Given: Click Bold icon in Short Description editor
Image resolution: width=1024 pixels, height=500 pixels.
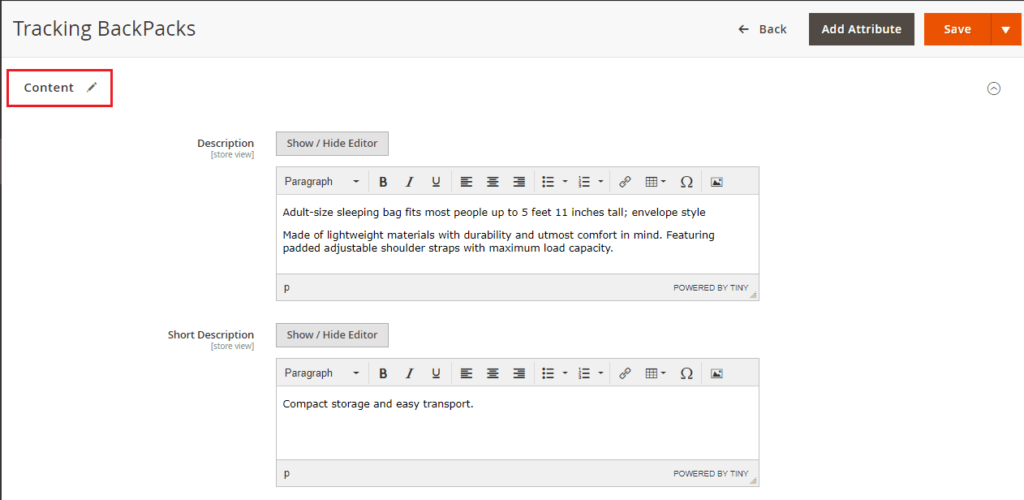Looking at the screenshot, I should (x=383, y=373).
